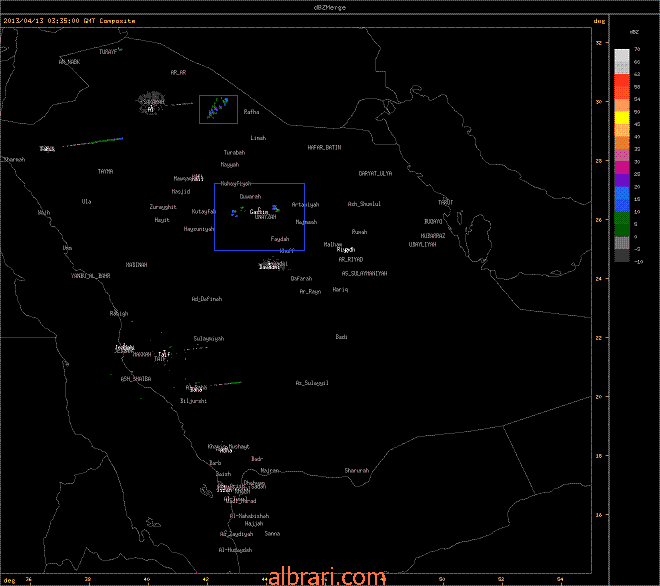This screenshot has width=660, height=586.
Task: Click the Hayit label
Action: tap(162, 220)
